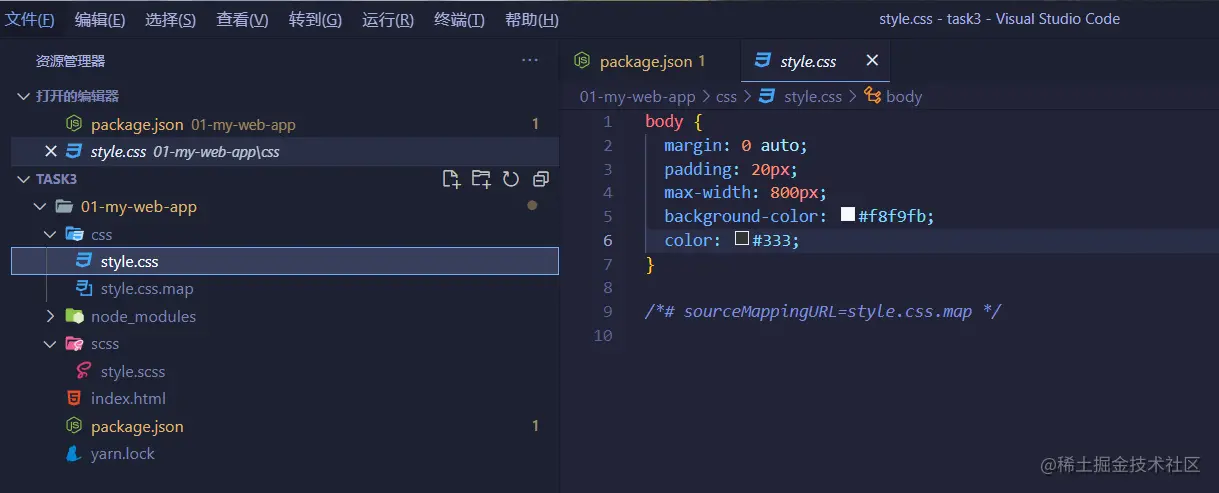Open explorer more actions ellipsis
The height and width of the screenshot is (493, 1219).
pos(530,61)
